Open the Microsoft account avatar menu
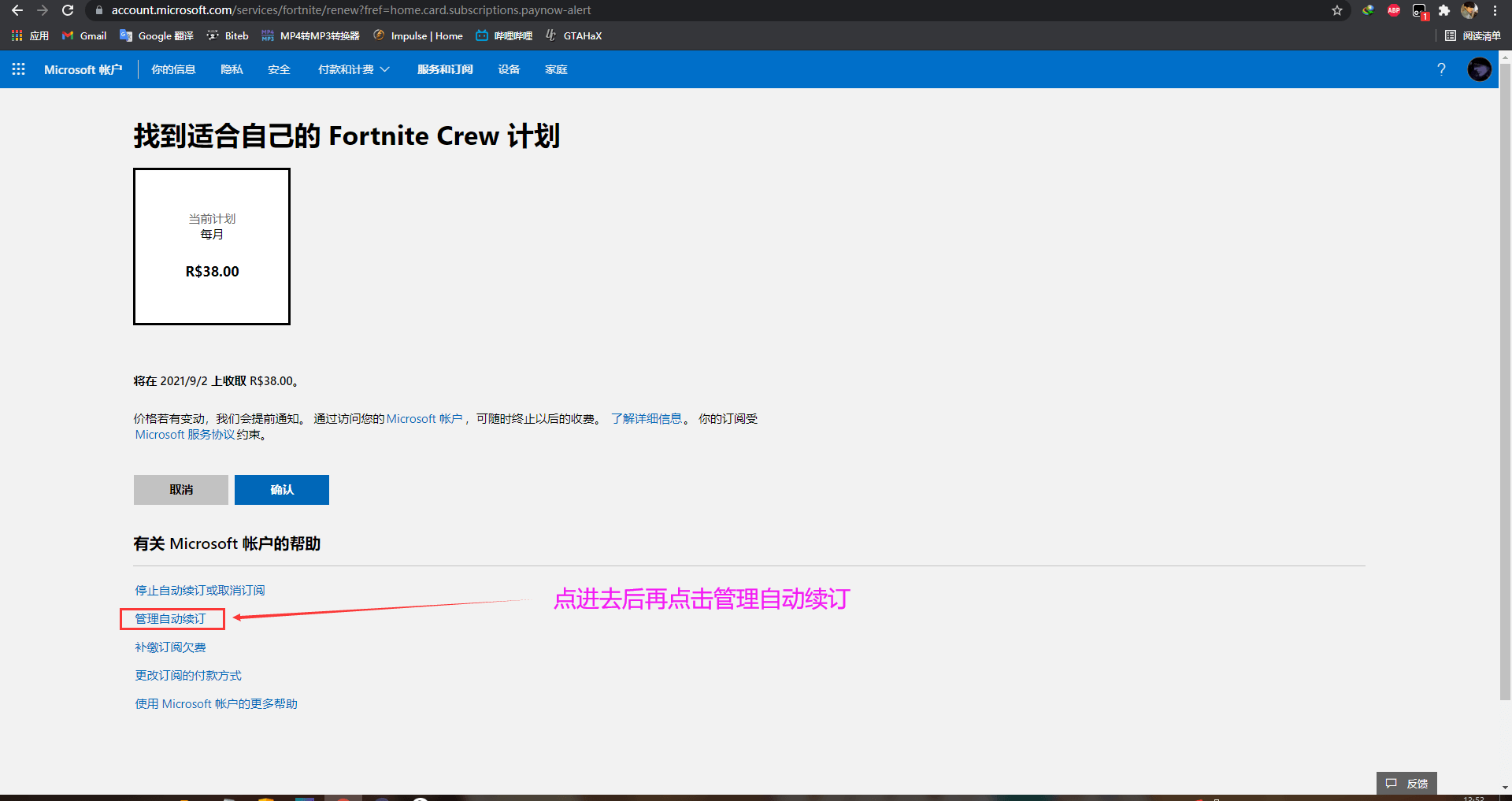1512x801 pixels. pyautogui.click(x=1479, y=69)
